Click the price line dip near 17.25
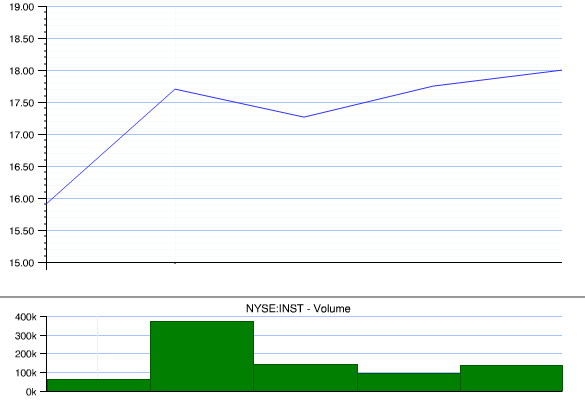585x401 pixels. click(x=304, y=117)
